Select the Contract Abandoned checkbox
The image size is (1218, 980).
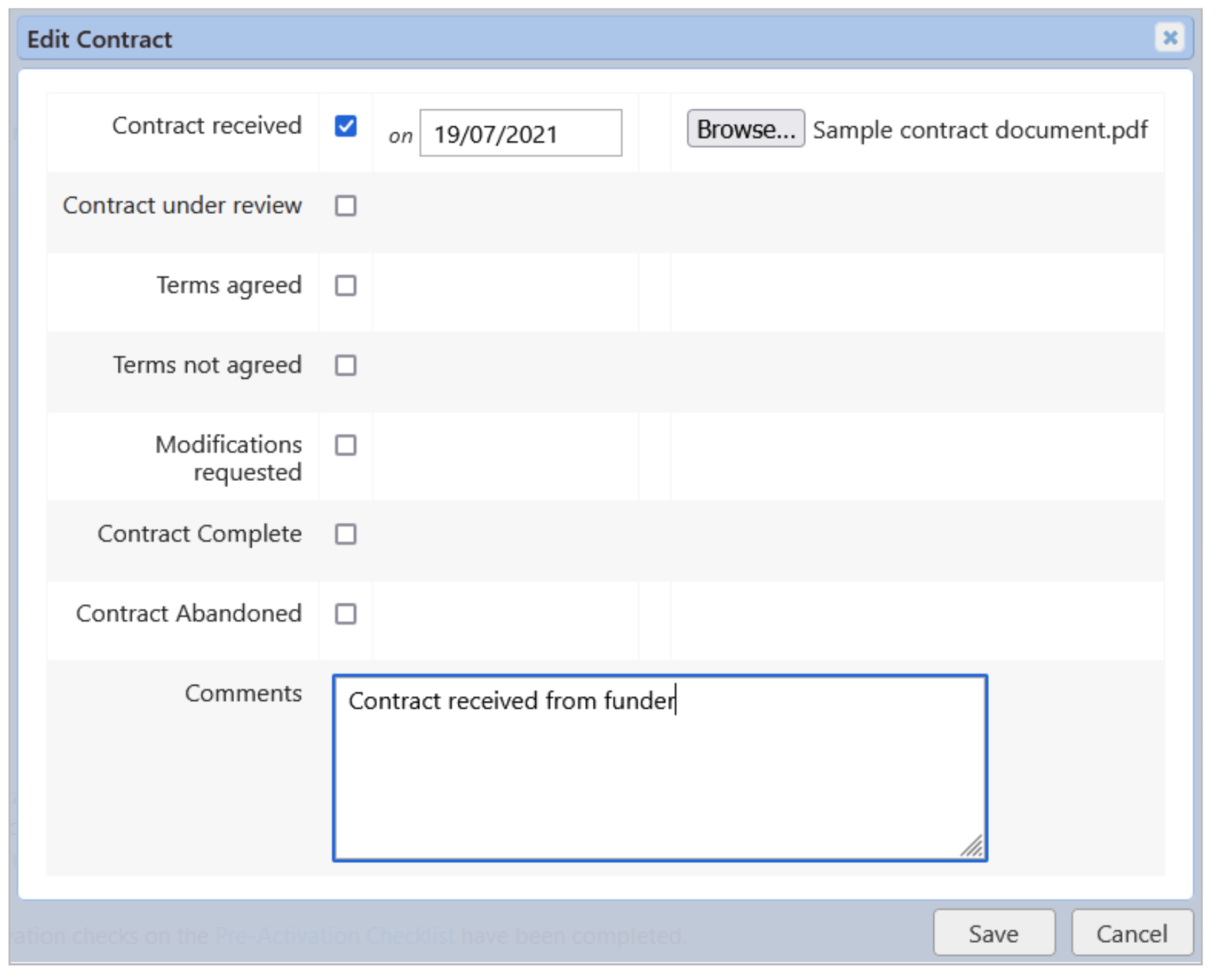click(x=345, y=615)
